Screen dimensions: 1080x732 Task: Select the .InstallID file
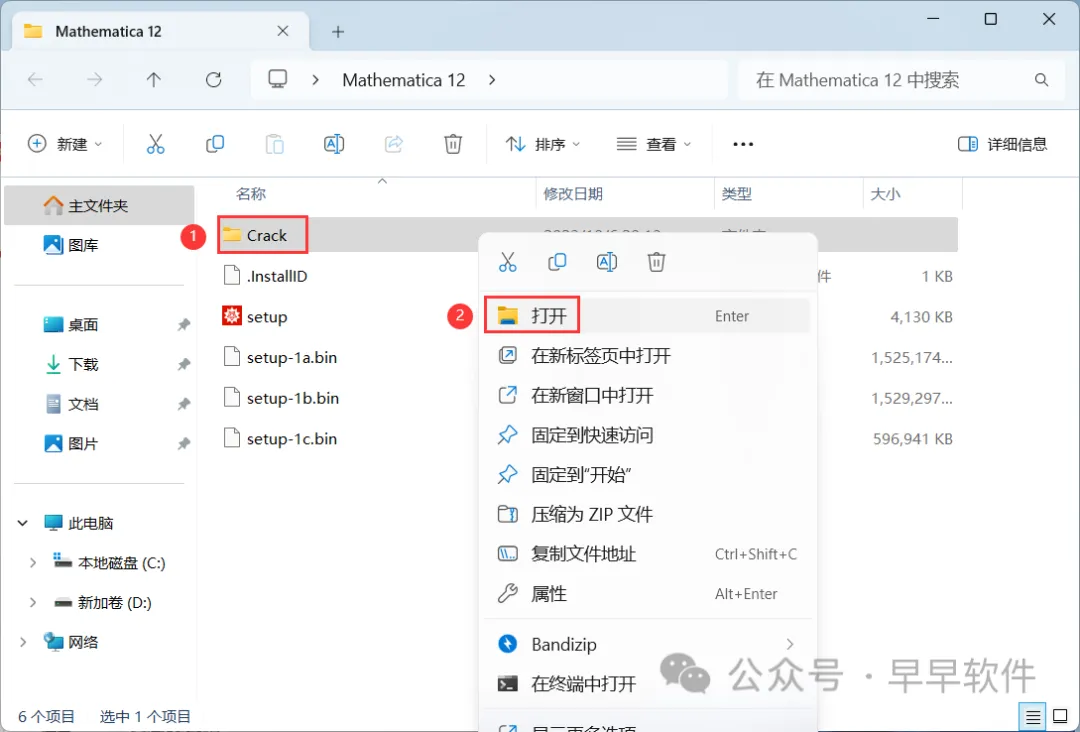coord(266,276)
